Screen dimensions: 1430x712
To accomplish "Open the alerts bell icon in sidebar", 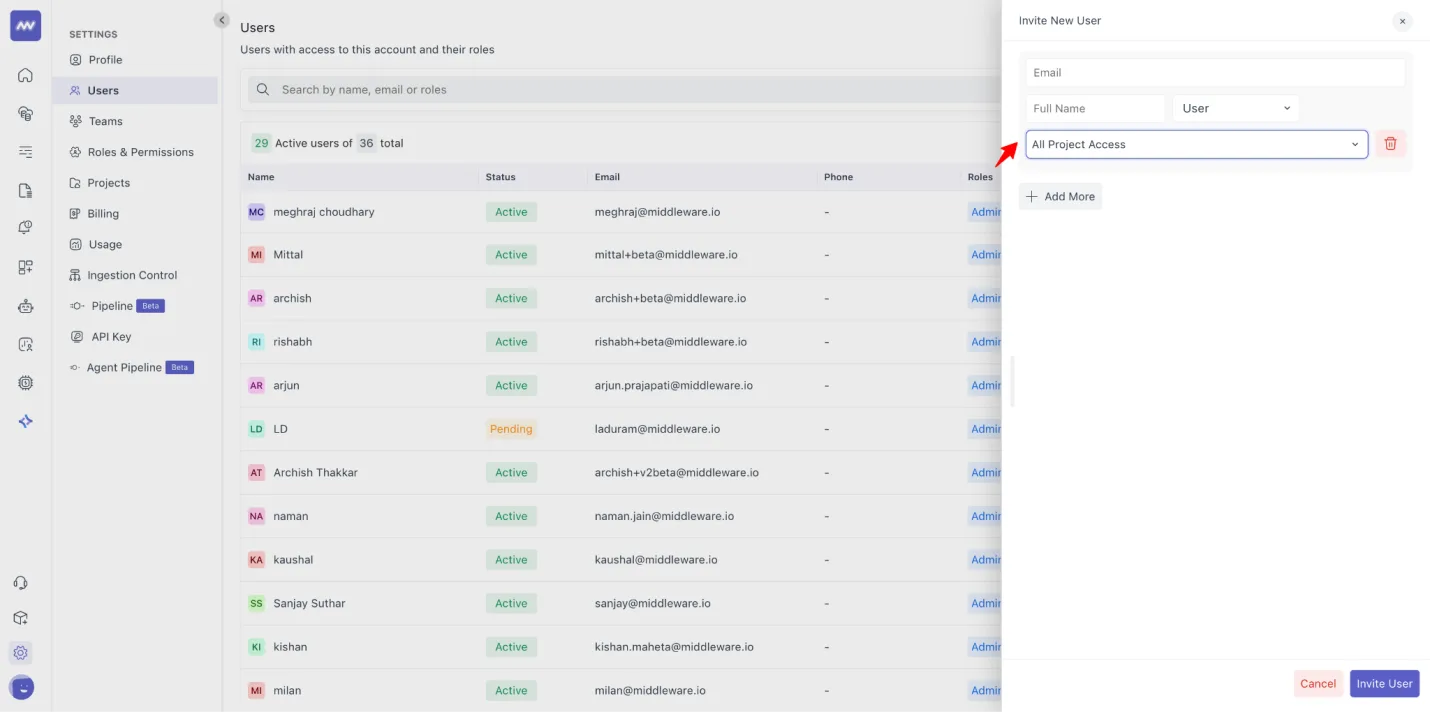I will tap(25, 228).
